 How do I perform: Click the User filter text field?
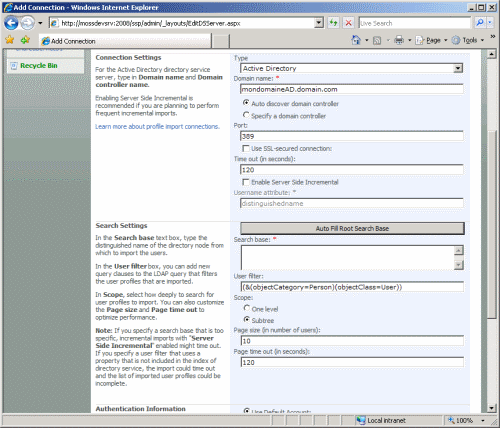coord(352,287)
